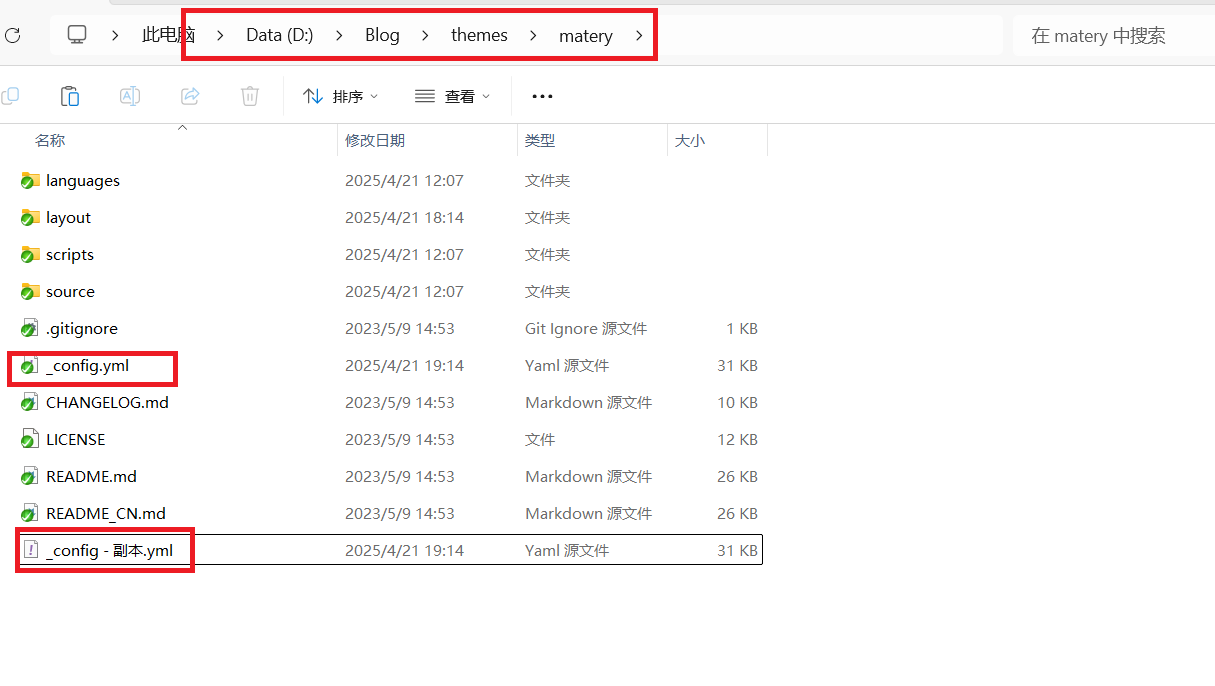Select the _config.yml file
This screenshot has width=1215, height=686.
point(87,366)
